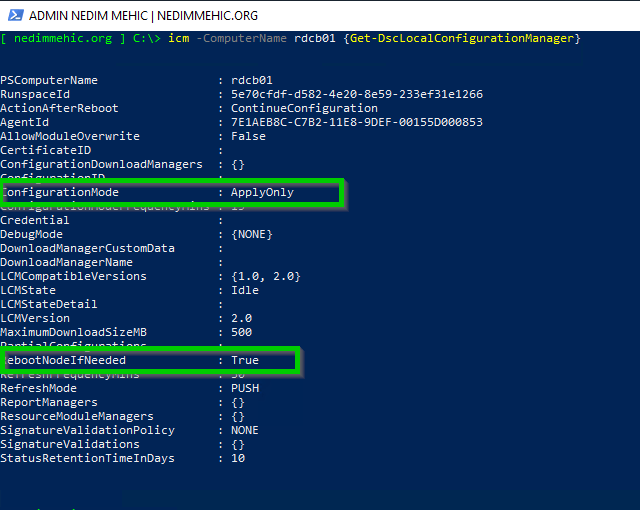Click the StatusRetentionTimeInDays value 10
Screen dimensions: 640x510
pyautogui.click(x=238, y=458)
